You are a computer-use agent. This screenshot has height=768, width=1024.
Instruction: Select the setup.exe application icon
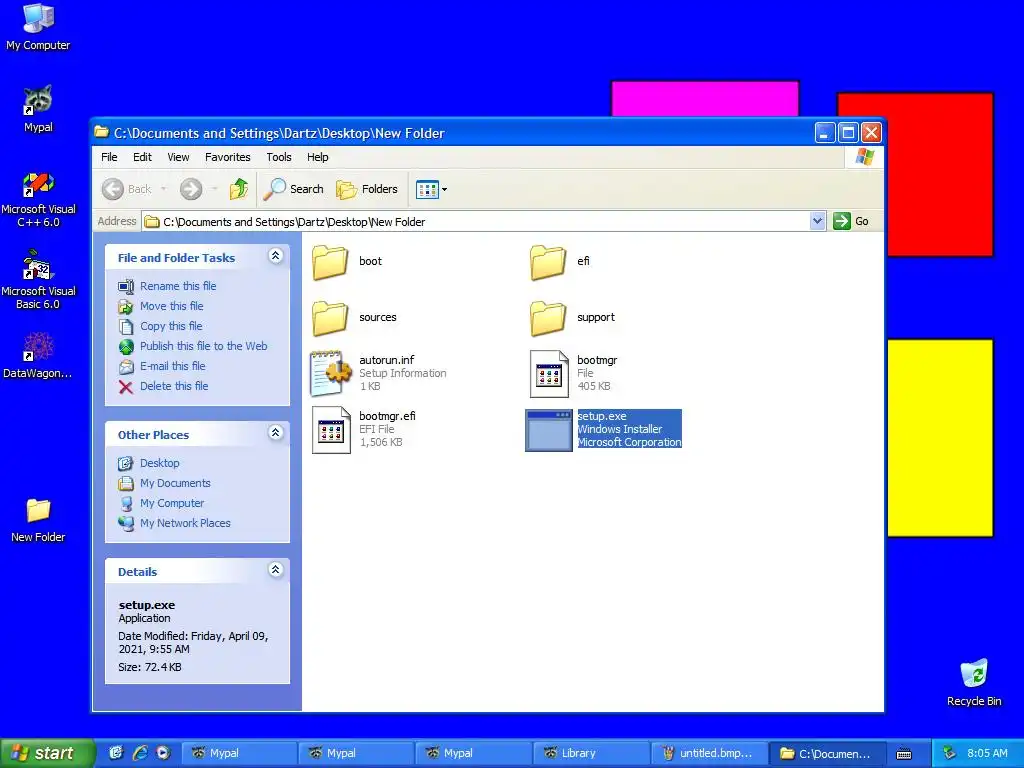[x=549, y=430]
